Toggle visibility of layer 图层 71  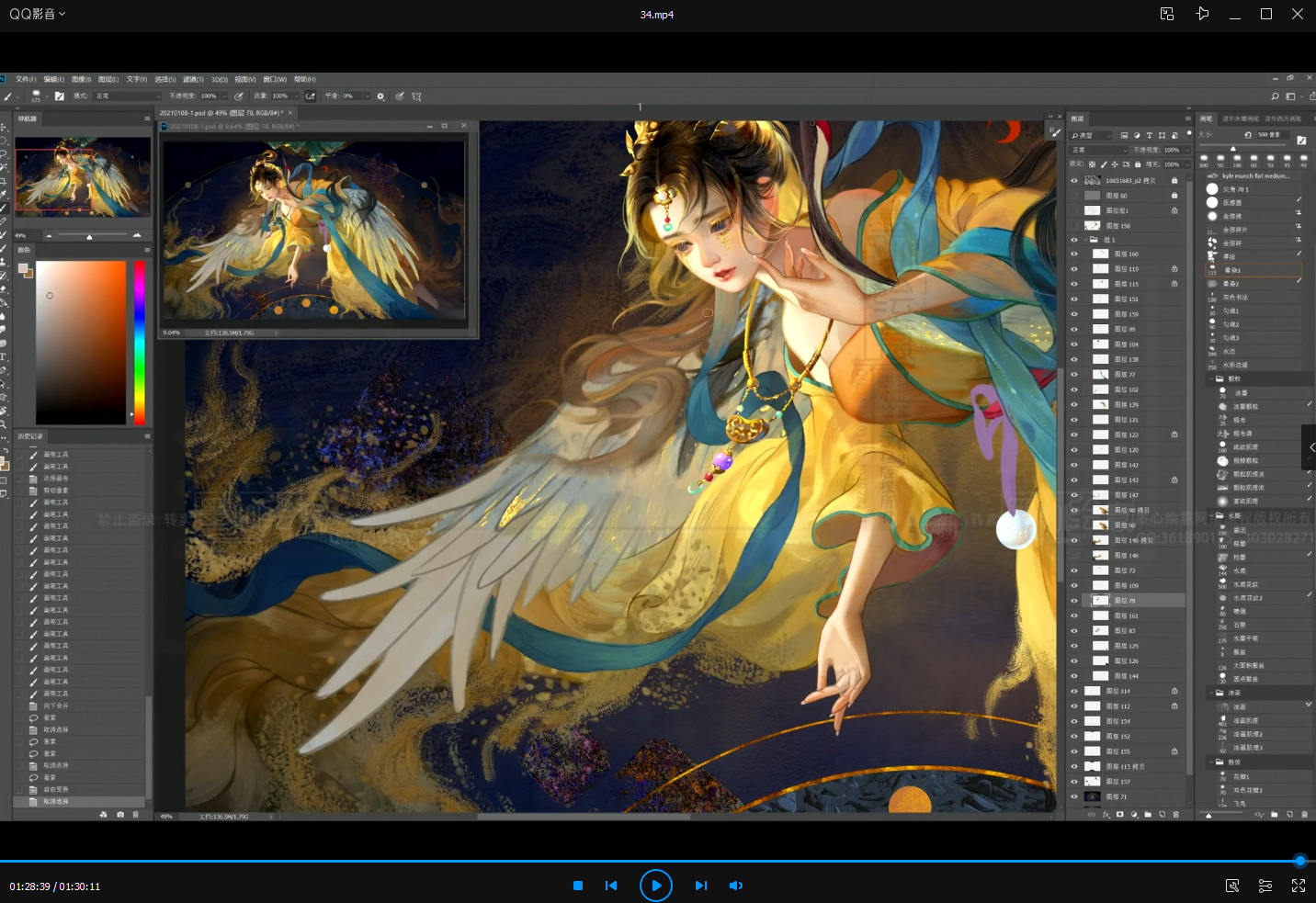coord(1073,796)
